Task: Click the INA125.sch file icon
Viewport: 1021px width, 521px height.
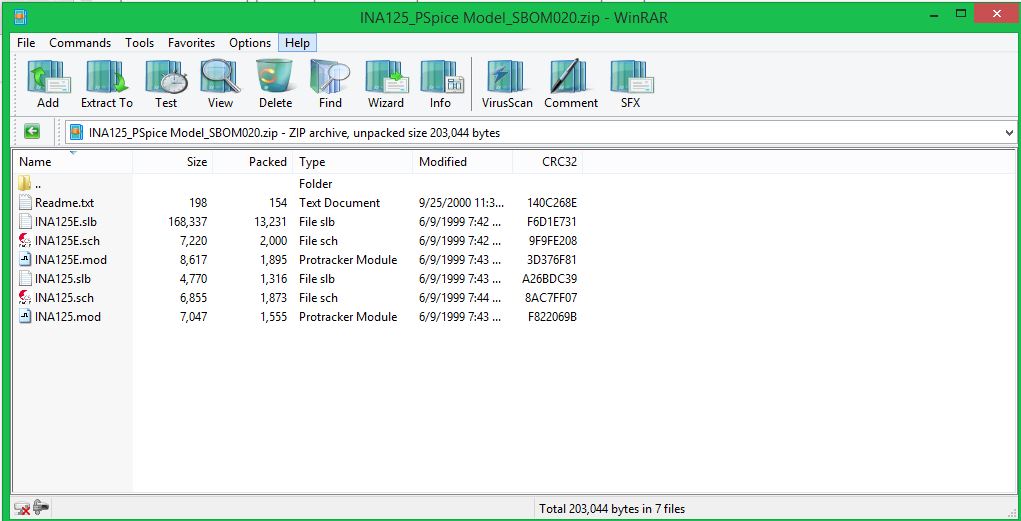Action: pos(25,298)
